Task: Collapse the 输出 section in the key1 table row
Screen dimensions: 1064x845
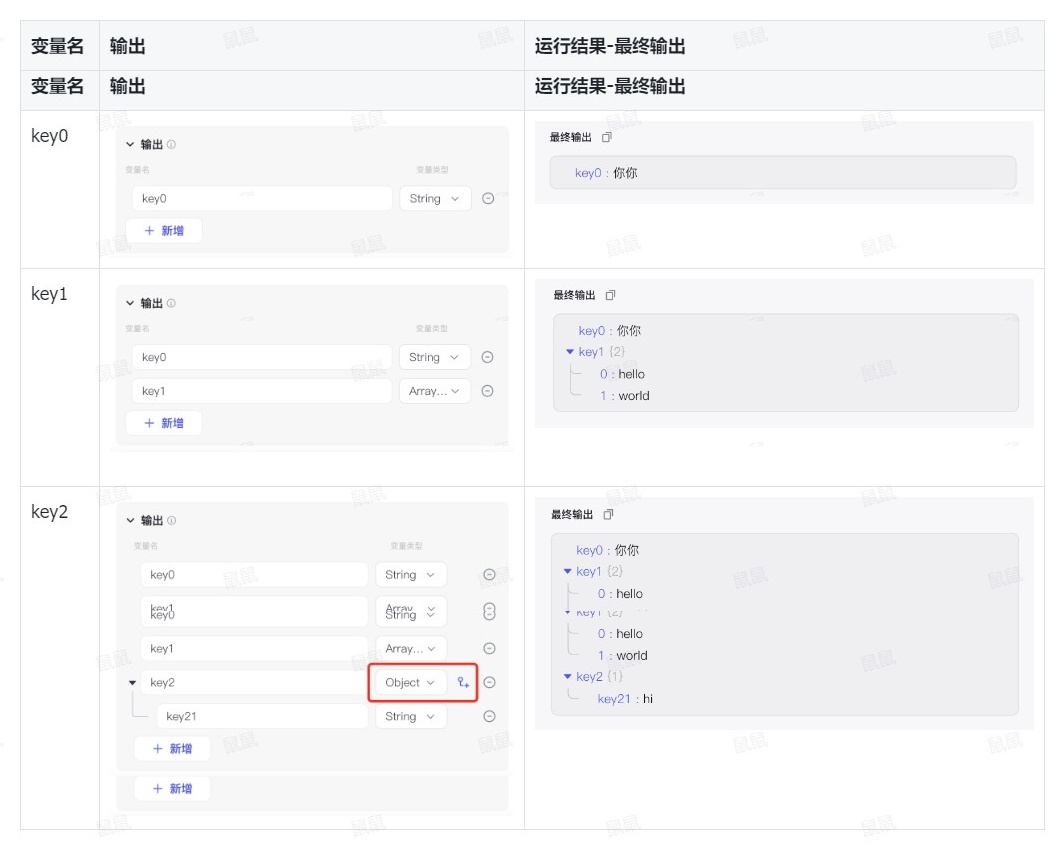Action: point(130,303)
